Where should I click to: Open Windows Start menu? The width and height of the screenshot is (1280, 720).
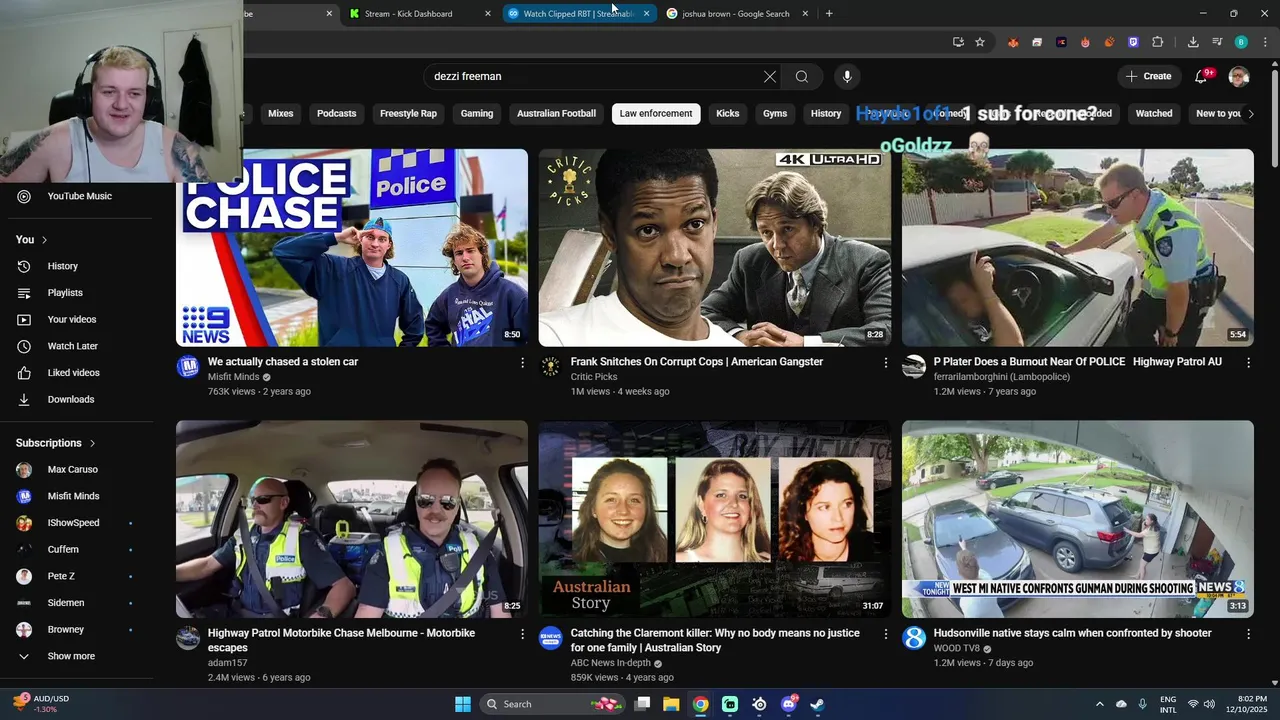[463, 704]
